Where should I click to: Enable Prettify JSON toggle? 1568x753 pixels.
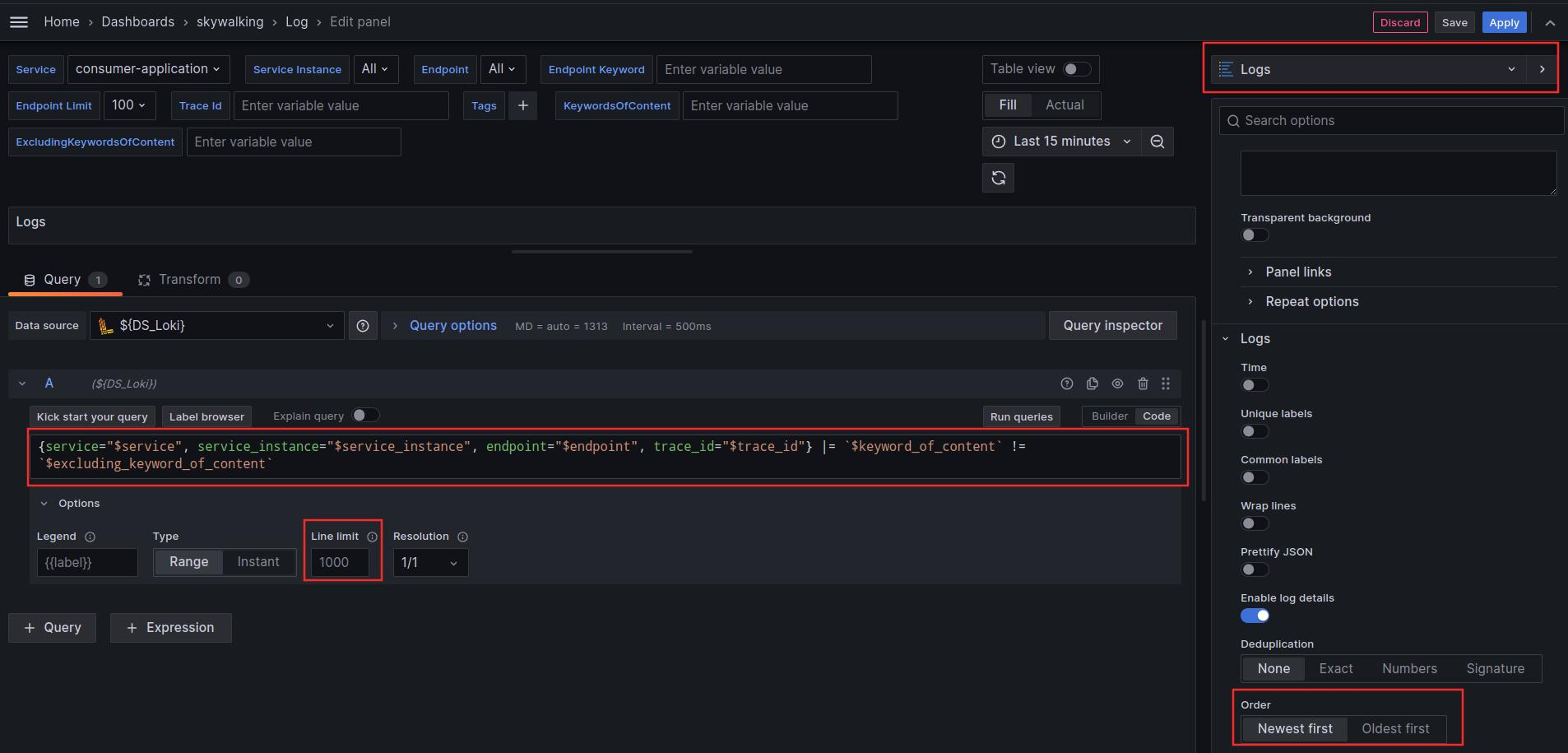click(x=1255, y=569)
